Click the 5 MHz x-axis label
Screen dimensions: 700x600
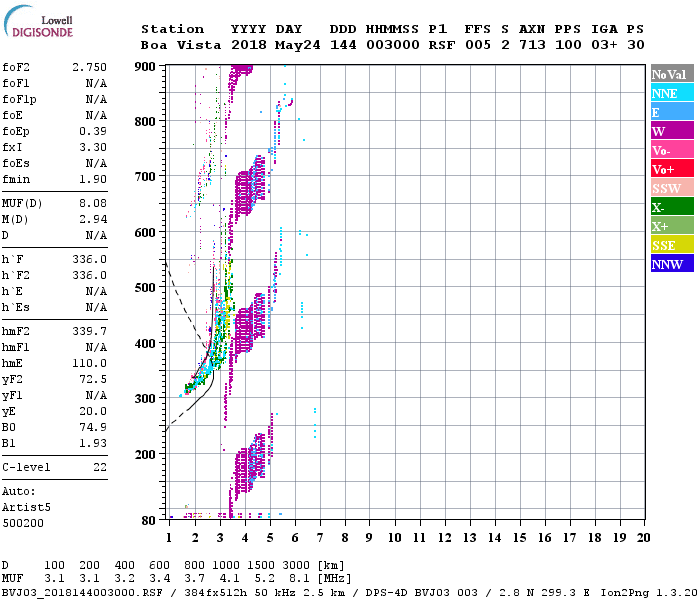tap(270, 538)
